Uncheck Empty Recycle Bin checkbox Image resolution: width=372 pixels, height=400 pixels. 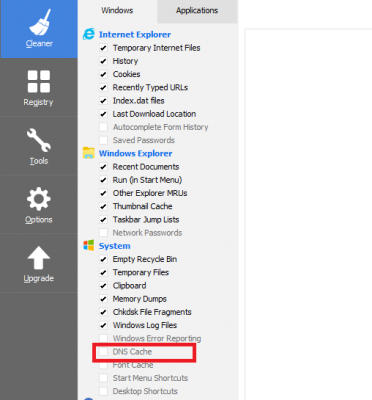click(103, 259)
